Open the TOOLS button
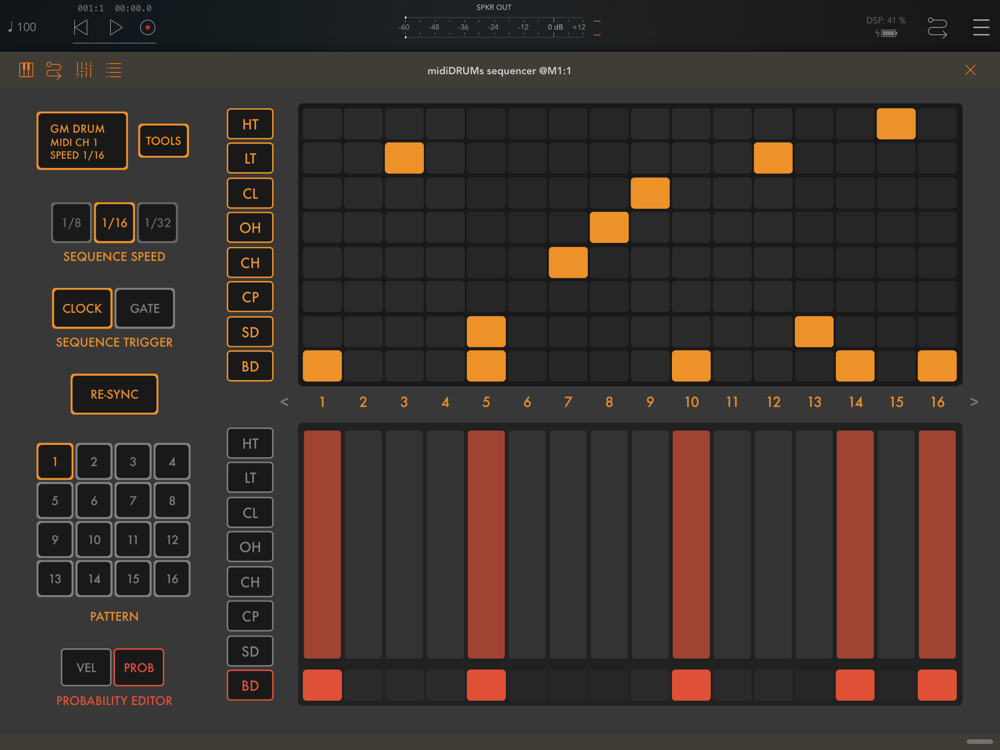1000x750 pixels. pos(163,141)
